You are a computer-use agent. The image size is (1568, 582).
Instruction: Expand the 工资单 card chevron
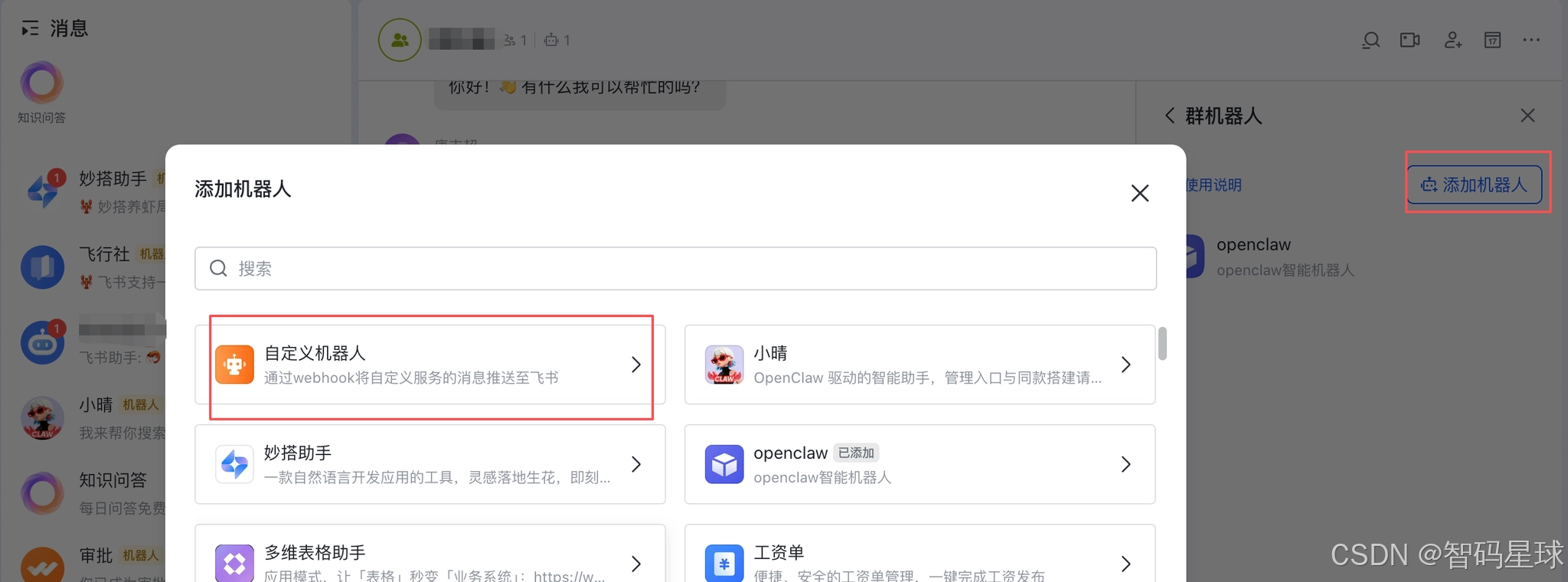click(x=1126, y=564)
